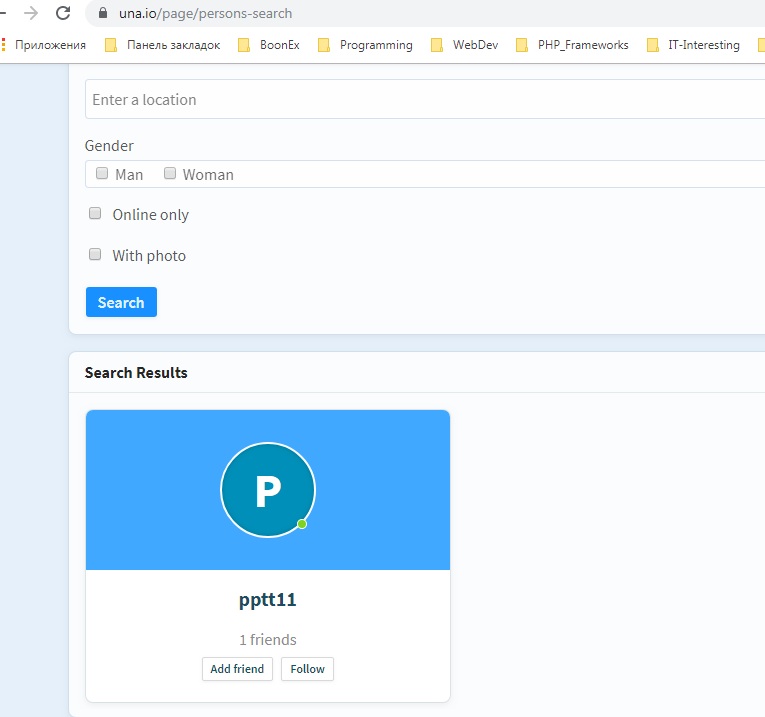Open the Приложения apps shortcut

pyautogui.click(x=45, y=45)
